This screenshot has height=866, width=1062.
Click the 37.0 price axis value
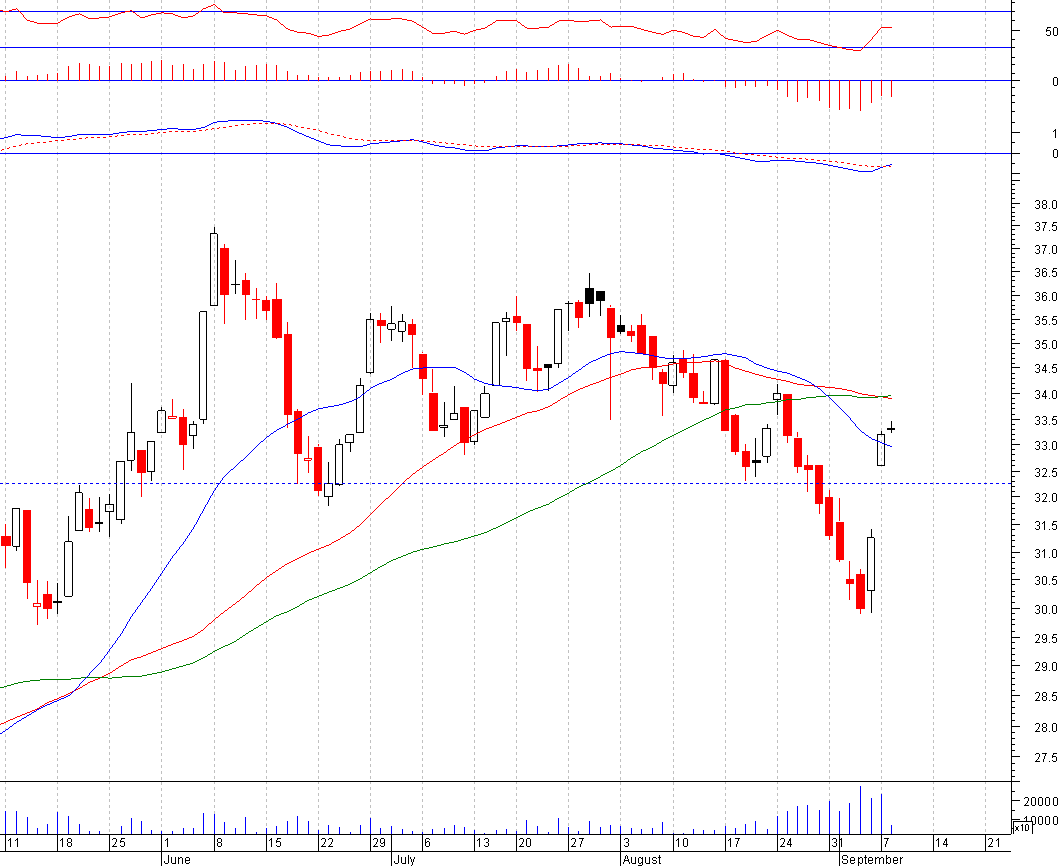click(1046, 250)
